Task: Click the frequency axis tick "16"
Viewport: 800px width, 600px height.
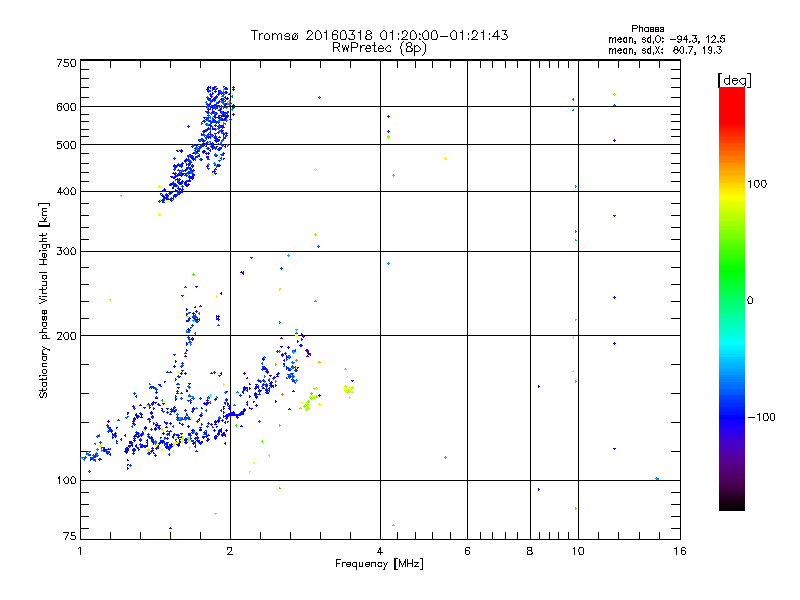Action: tap(680, 551)
